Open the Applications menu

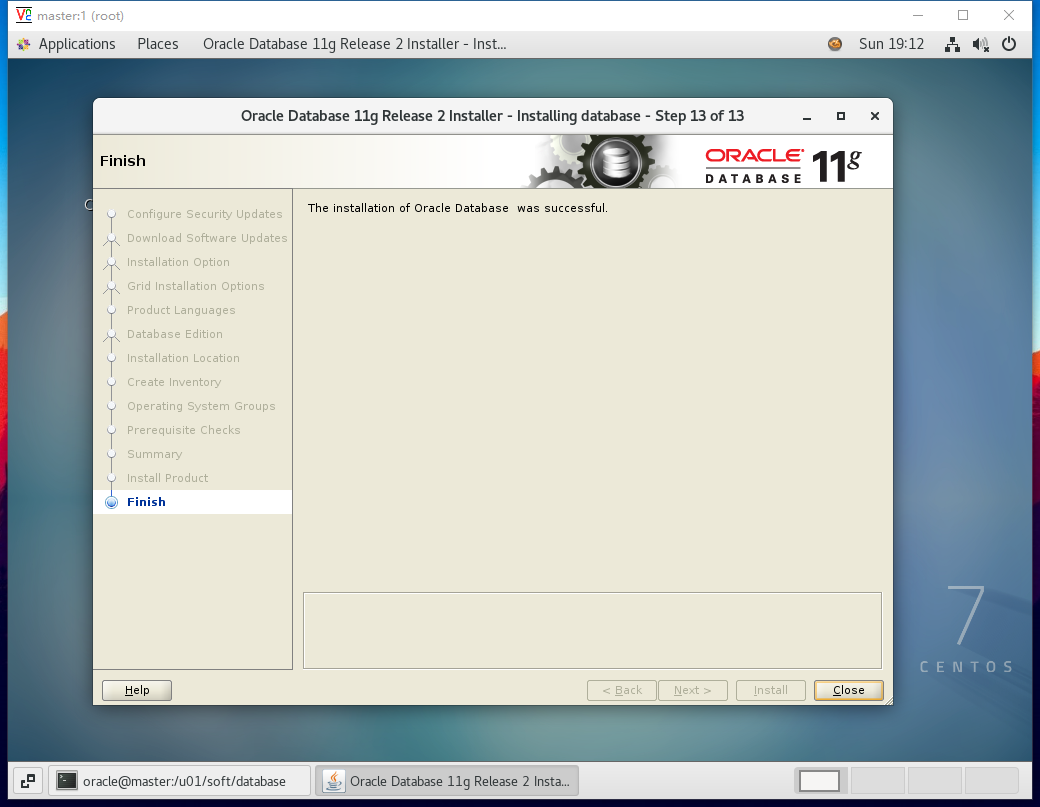pyautogui.click(x=77, y=44)
